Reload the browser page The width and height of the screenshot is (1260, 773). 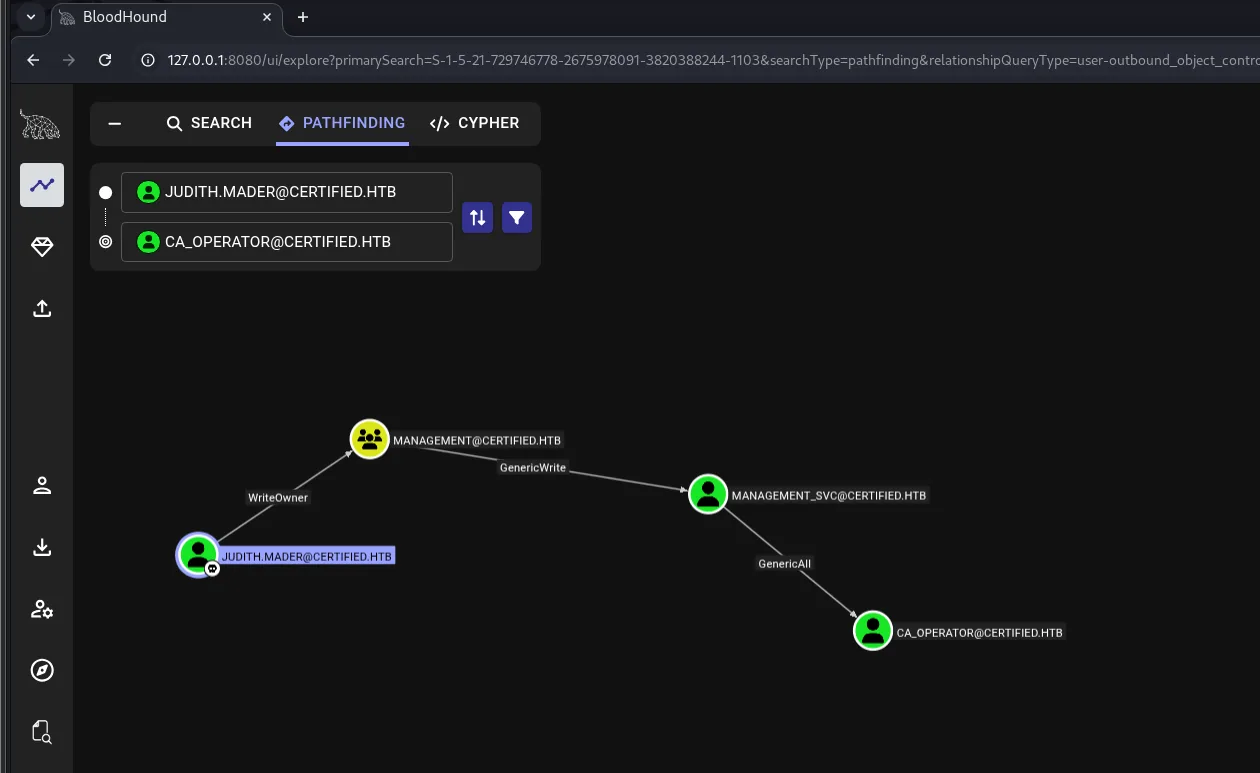pos(105,60)
